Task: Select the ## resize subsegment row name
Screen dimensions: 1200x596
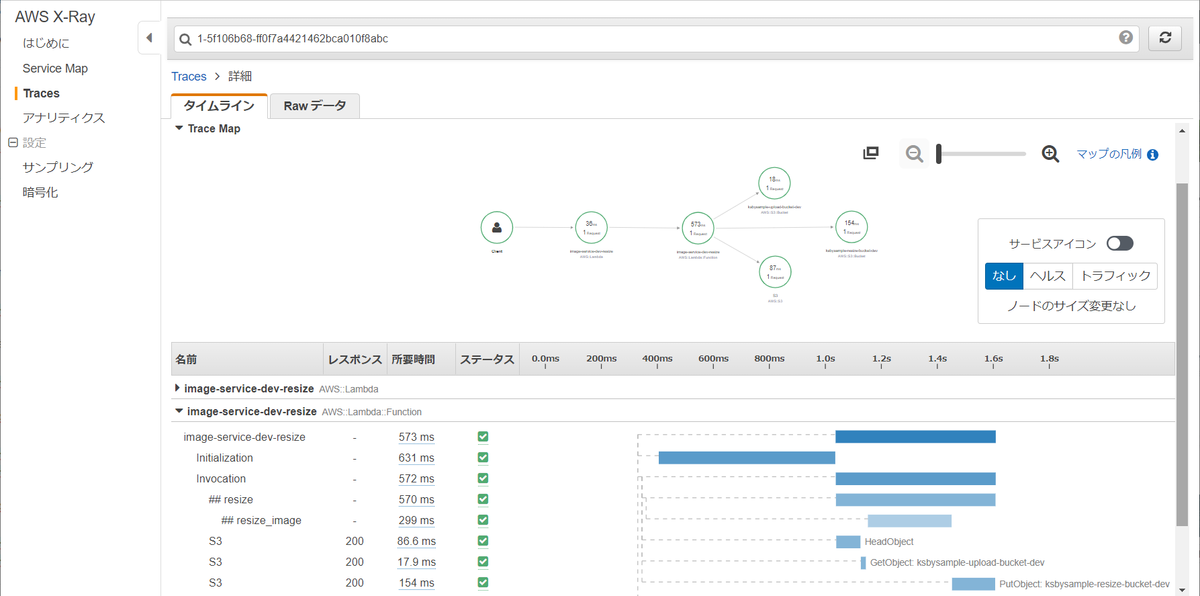Action: 230,500
